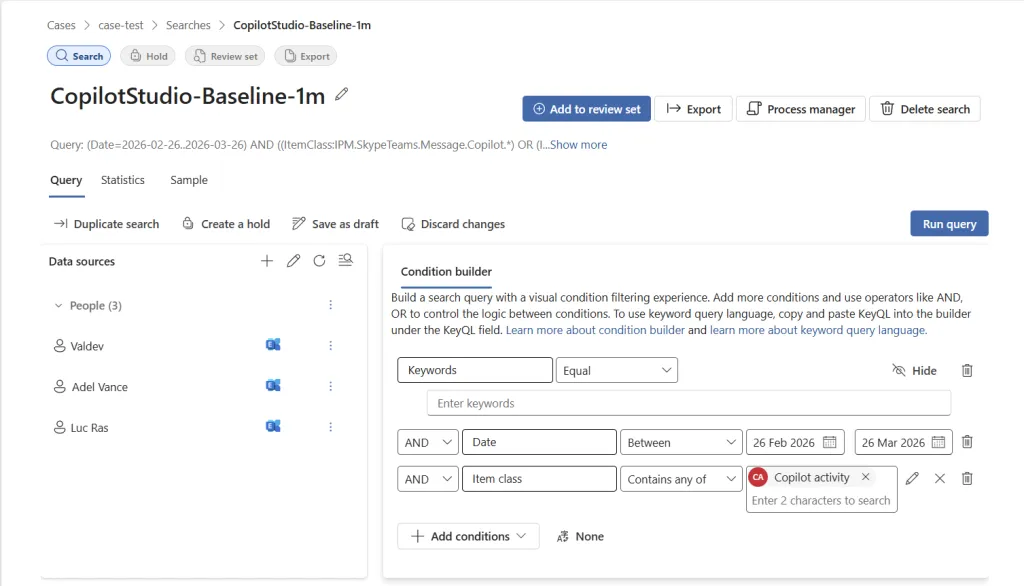Click the Date condition field
1024x586 pixels.
coord(539,442)
